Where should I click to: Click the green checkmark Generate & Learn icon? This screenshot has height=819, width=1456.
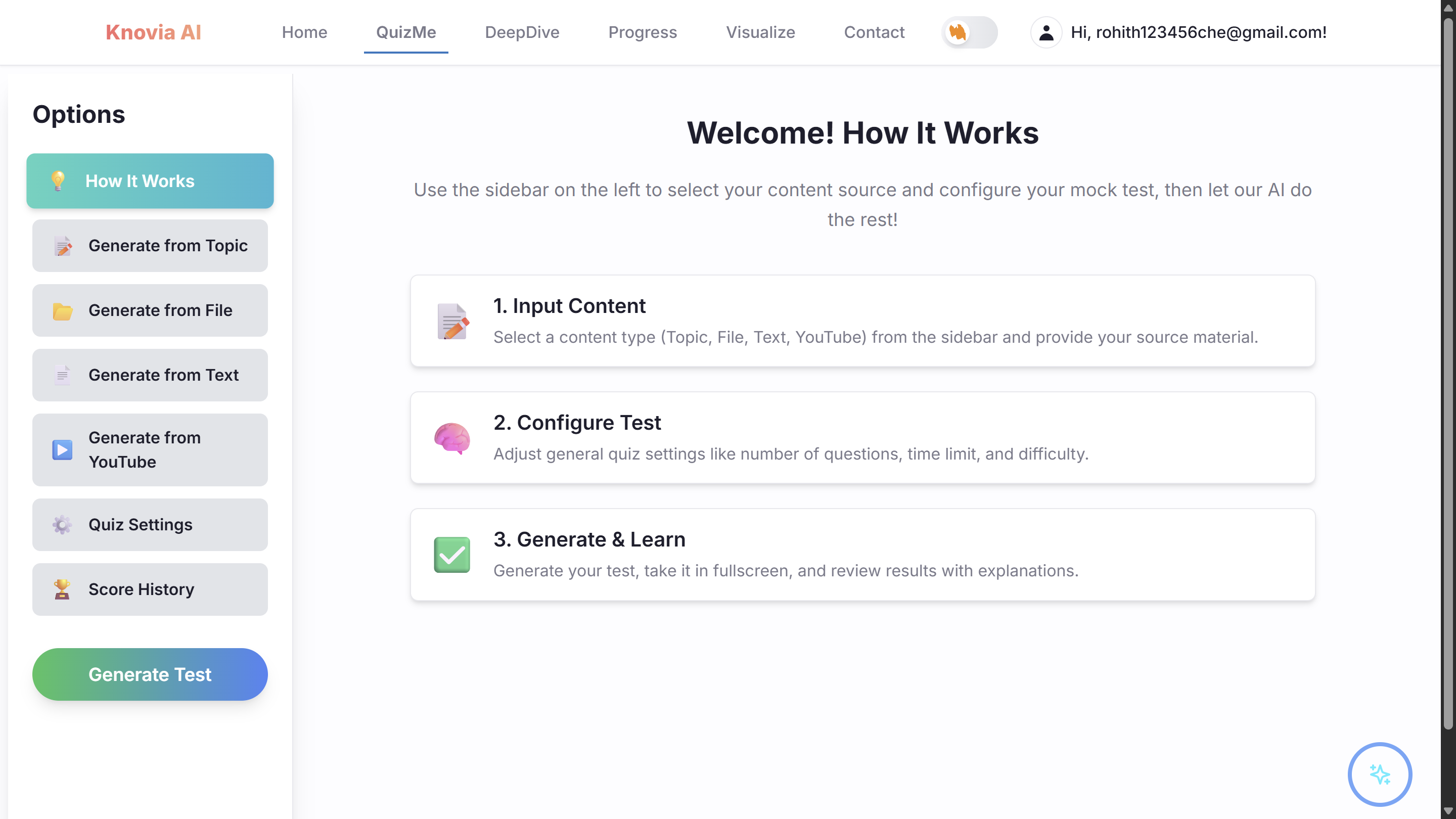coord(451,555)
